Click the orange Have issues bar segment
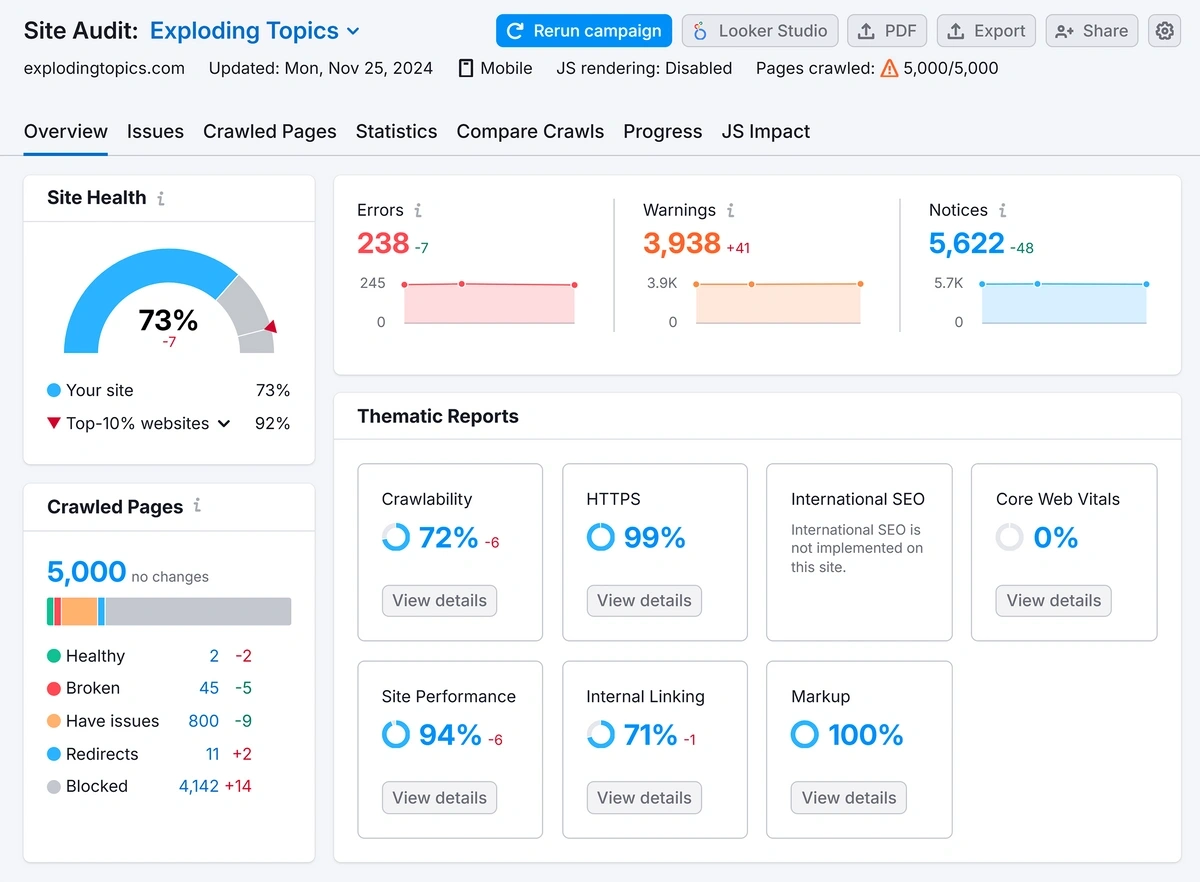The width and height of the screenshot is (1200, 882). (x=79, y=612)
